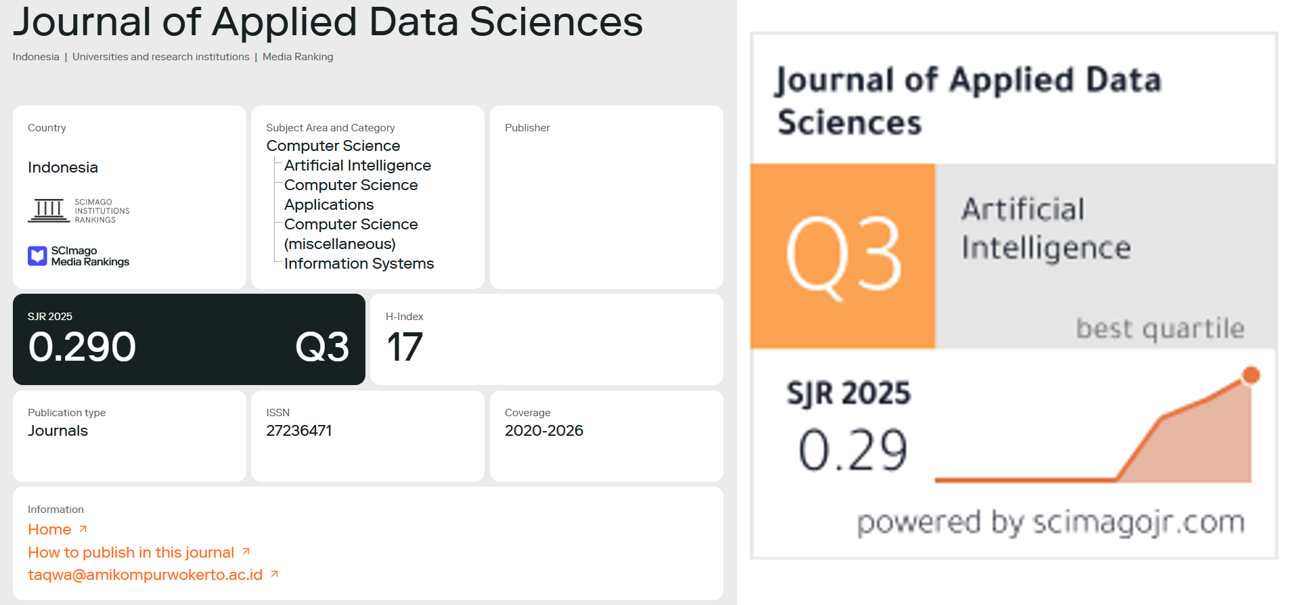
Task: Select Artificial Intelligence category in tree
Action: pos(357,166)
